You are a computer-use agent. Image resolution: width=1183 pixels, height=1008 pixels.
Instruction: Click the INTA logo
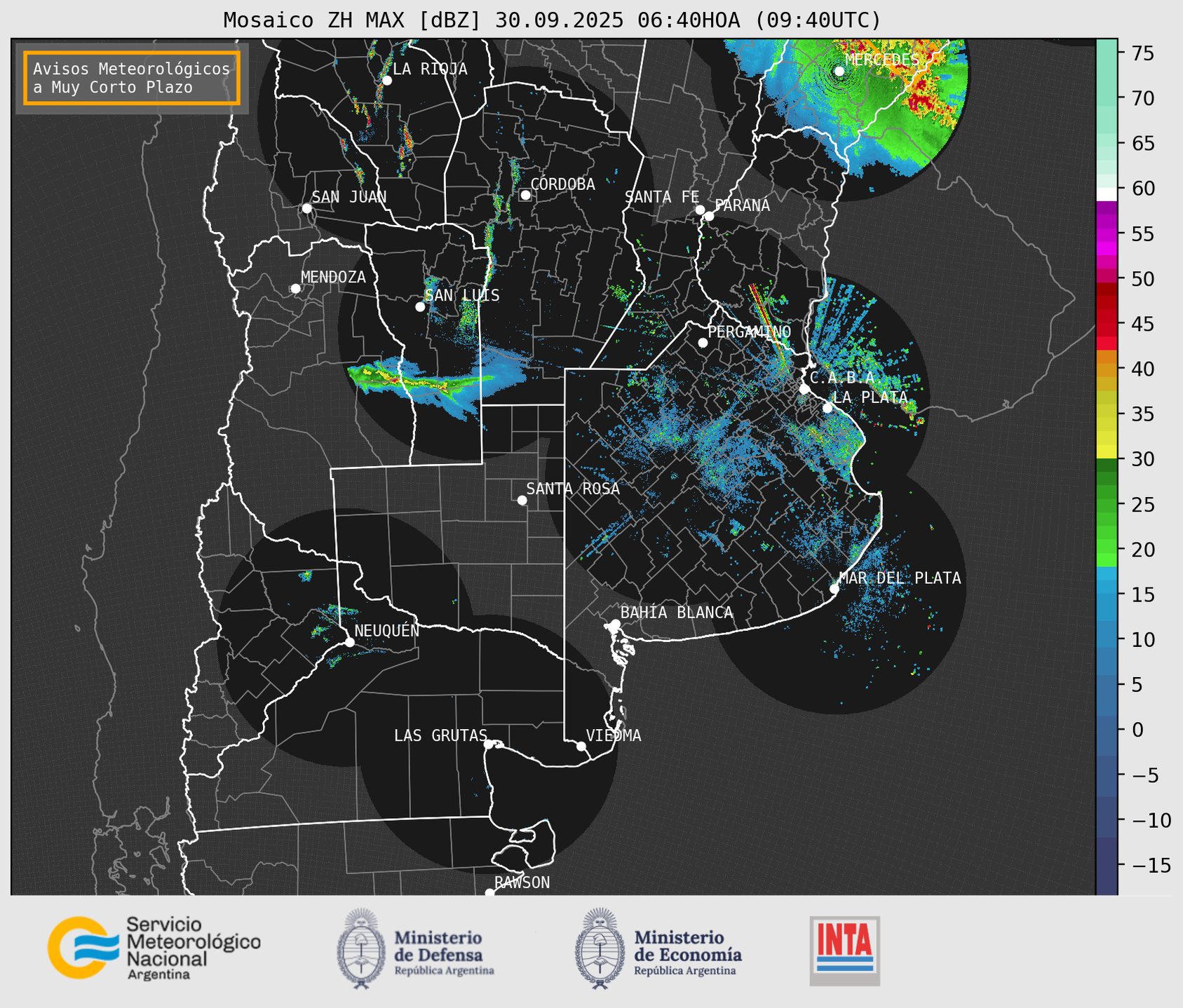(x=844, y=951)
